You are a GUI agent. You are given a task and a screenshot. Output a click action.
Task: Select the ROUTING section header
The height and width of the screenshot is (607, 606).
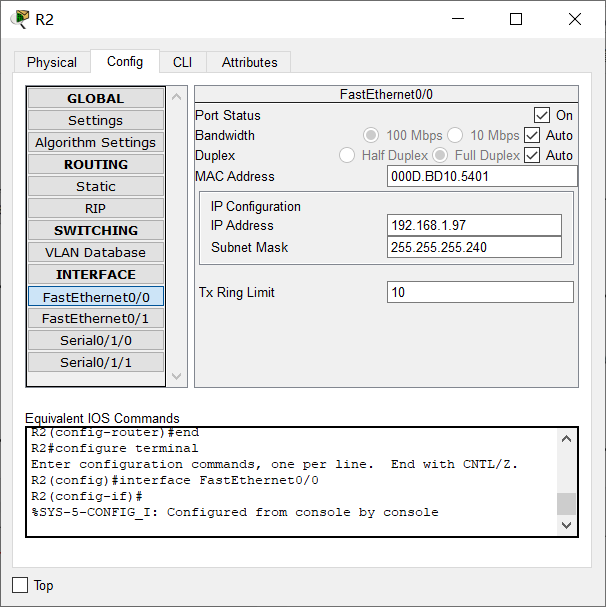(x=96, y=164)
